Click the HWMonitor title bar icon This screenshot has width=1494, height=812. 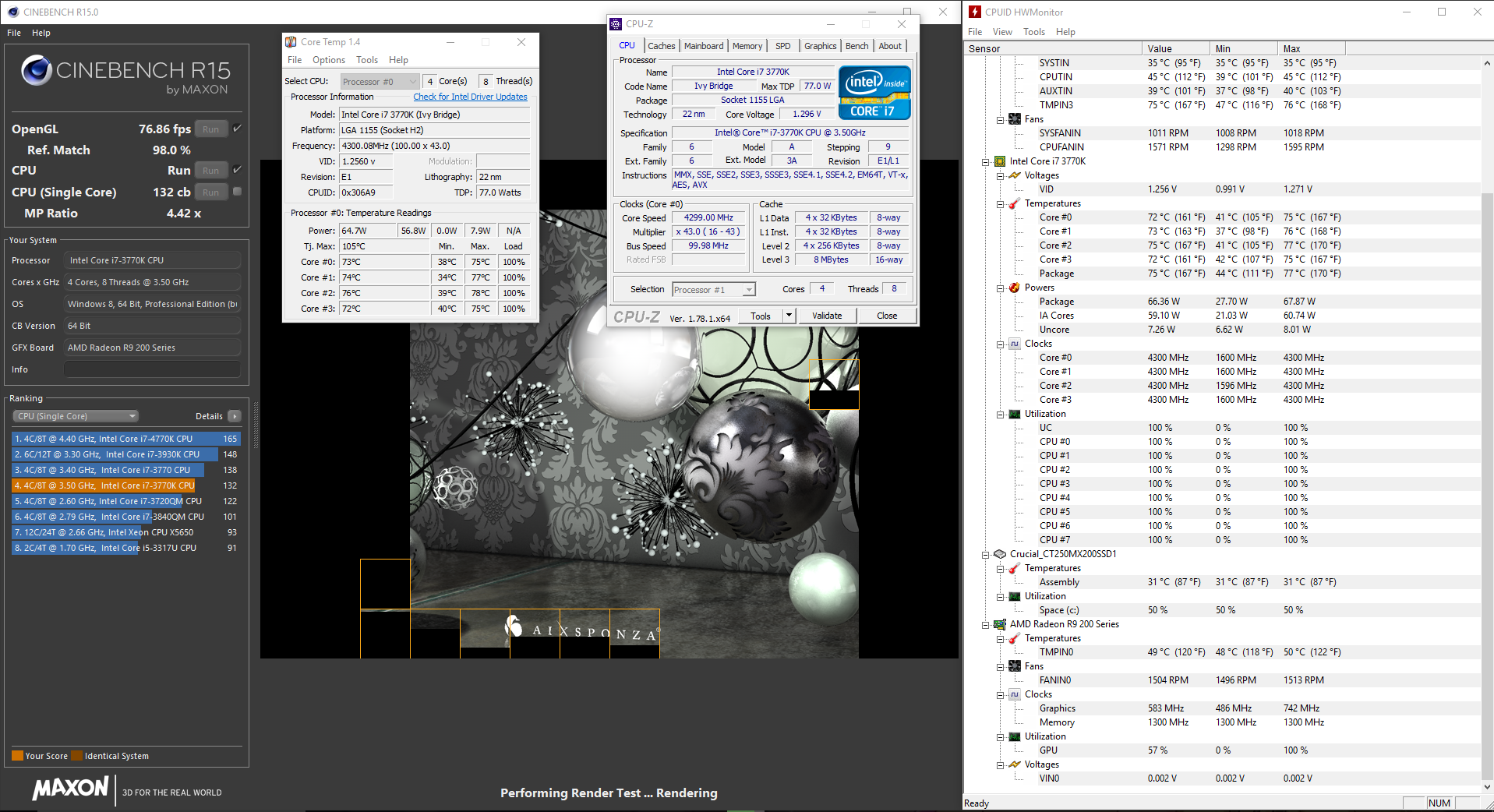(x=975, y=12)
